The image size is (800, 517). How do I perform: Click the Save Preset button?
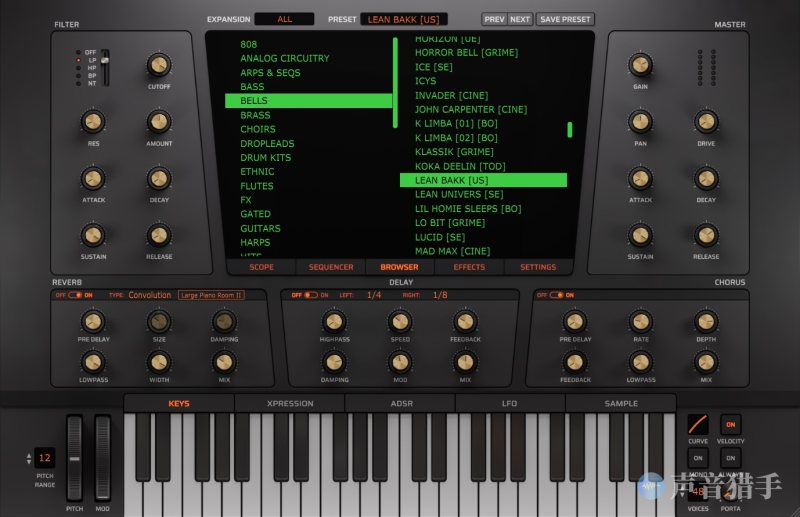pos(565,19)
